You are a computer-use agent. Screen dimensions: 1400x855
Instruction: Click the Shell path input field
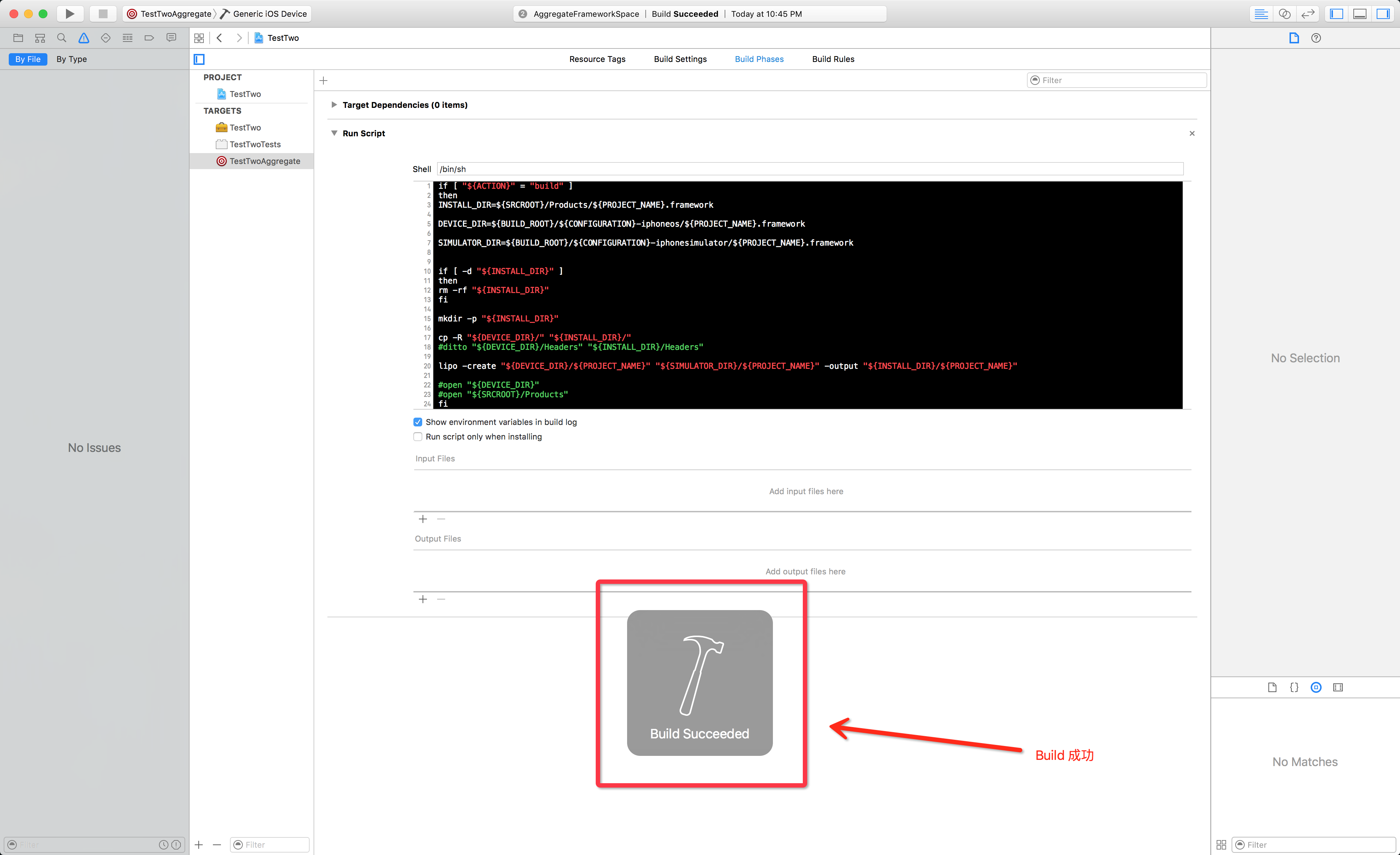pyautogui.click(x=810, y=169)
